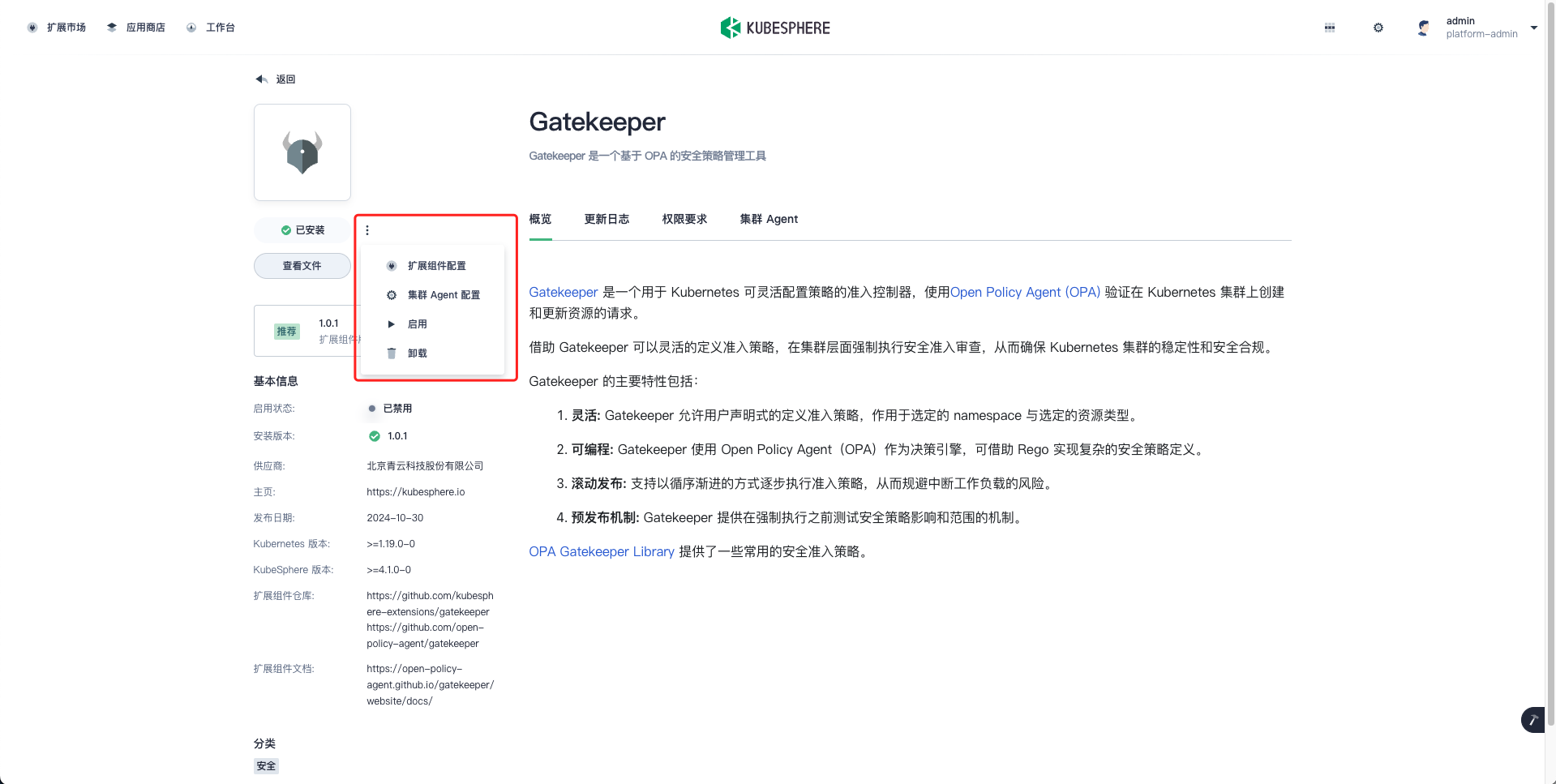This screenshot has height=784, width=1556.
Task: Expand the admin account dropdown arrow
Action: tap(1534, 28)
